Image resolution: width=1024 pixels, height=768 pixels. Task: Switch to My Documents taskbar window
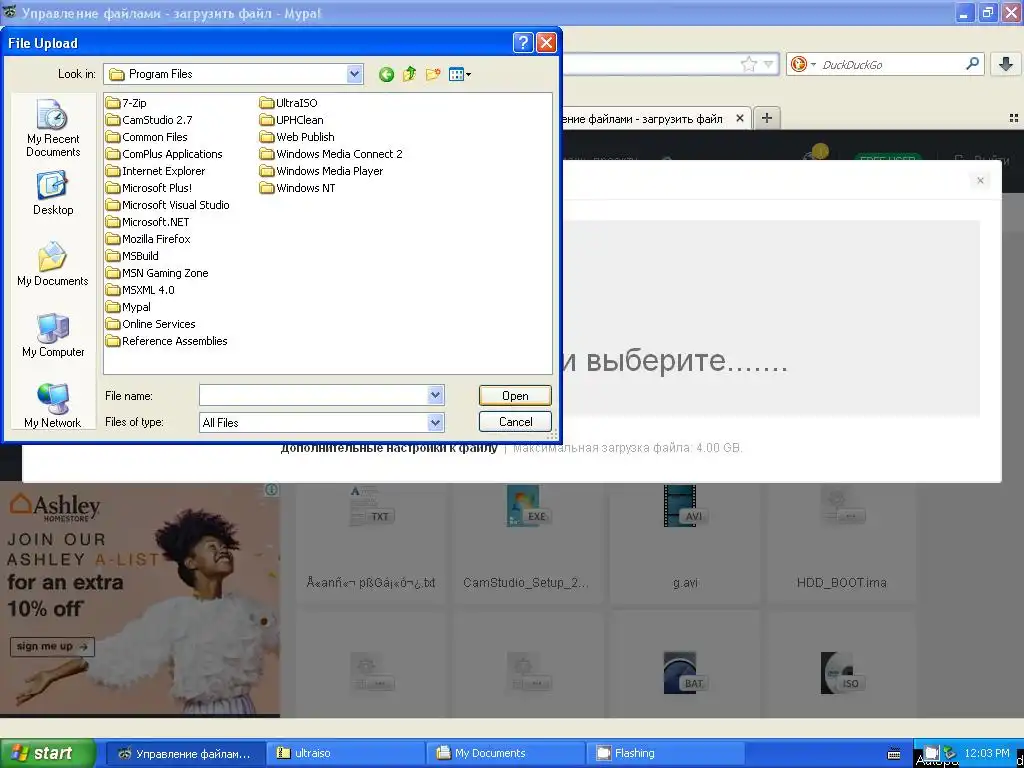[x=506, y=753]
